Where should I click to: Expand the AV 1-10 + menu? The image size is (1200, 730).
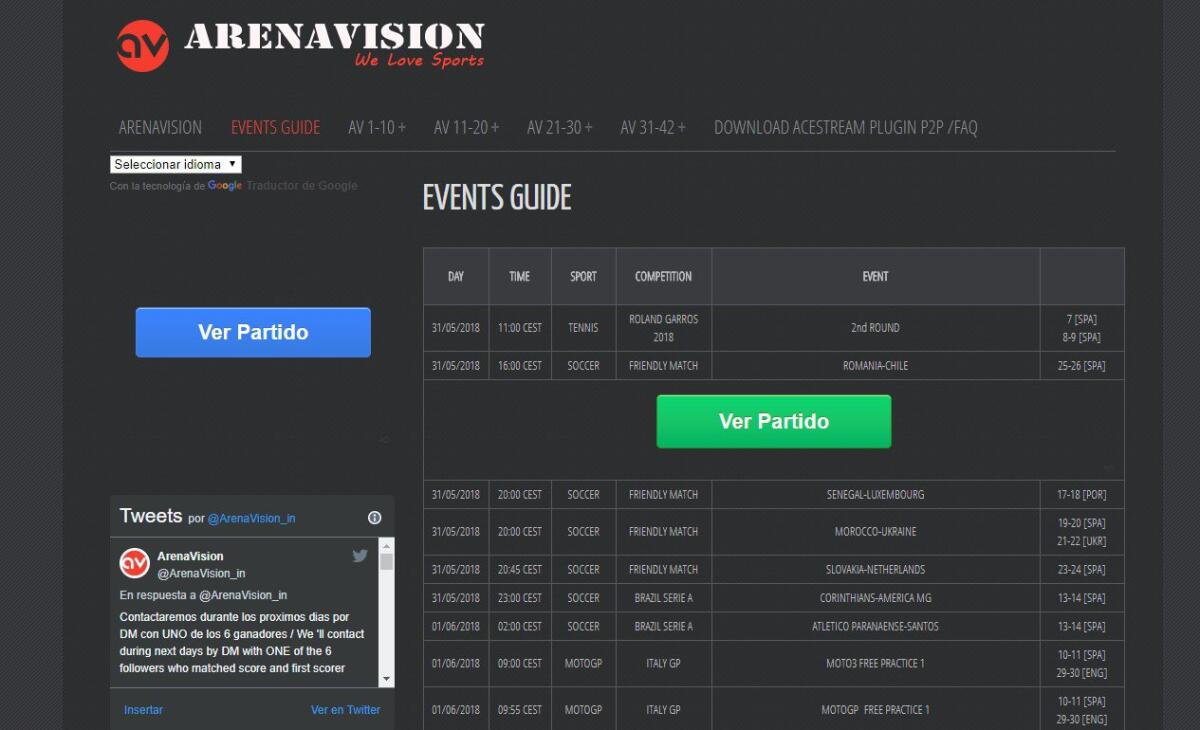coord(376,127)
